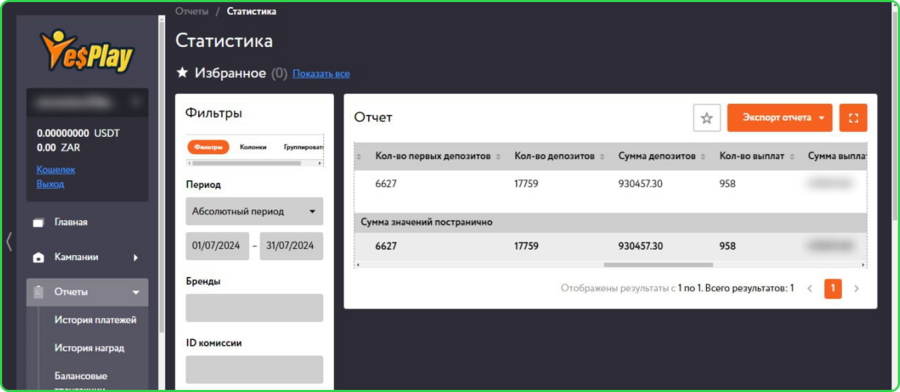Expand the Кампании submenu arrow

(x=136, y=258)
